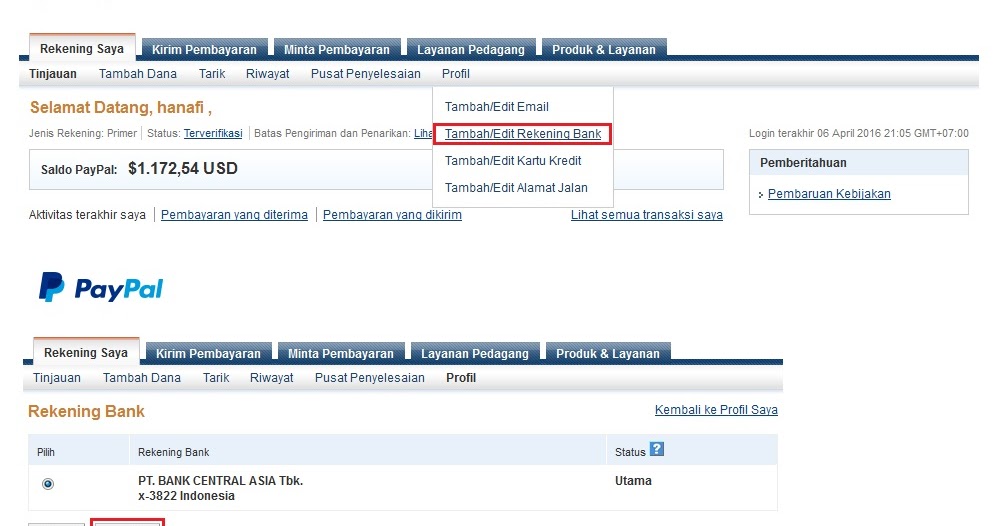
Task: Open Layanan Pedagang tab on the Rekening Bank page
Action: [x=474, y=353]
